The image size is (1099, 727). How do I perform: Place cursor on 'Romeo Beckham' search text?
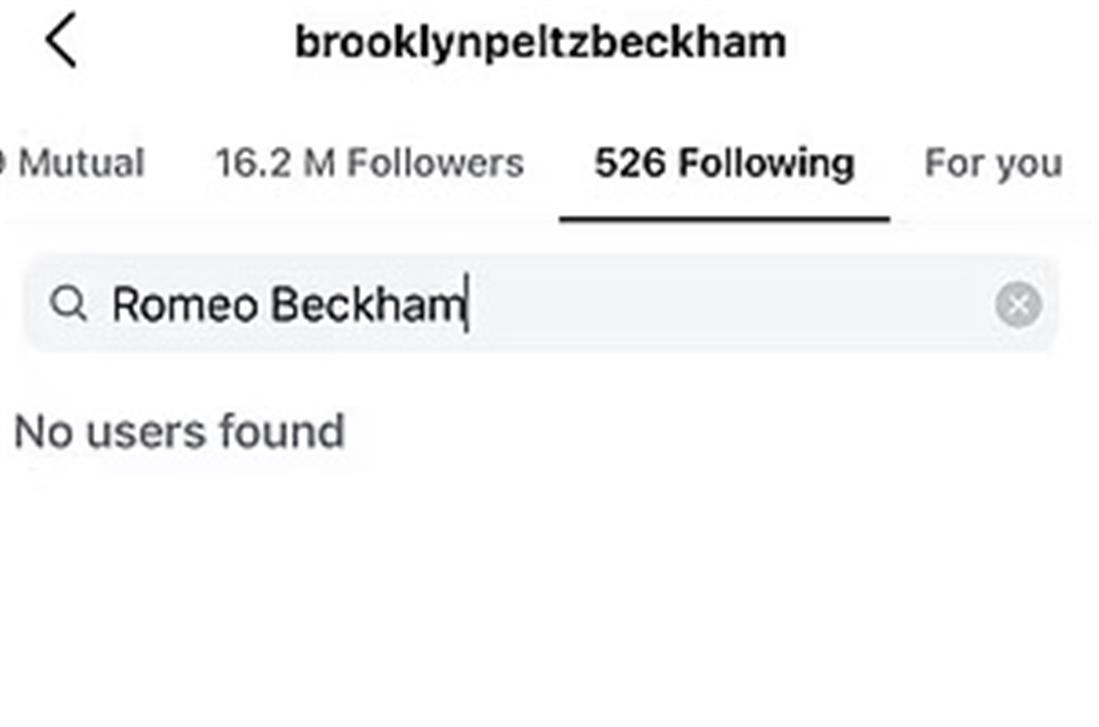coord(288,304)
